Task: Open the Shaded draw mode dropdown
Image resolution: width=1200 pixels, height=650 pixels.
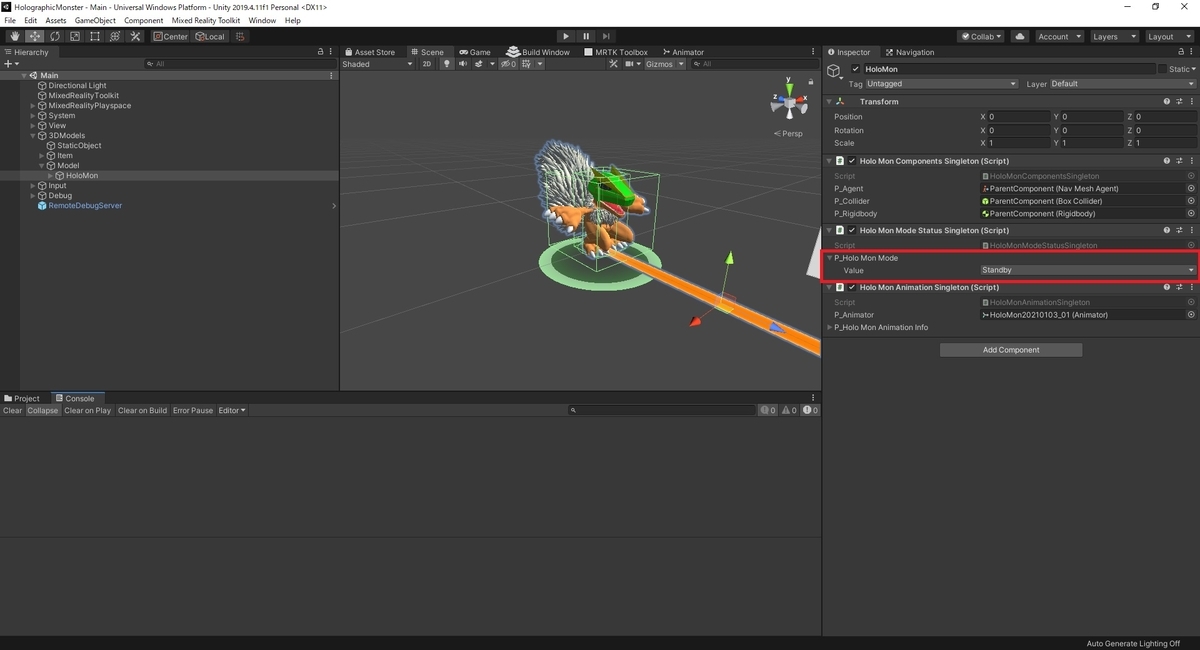Action: (x=377, y=64)
